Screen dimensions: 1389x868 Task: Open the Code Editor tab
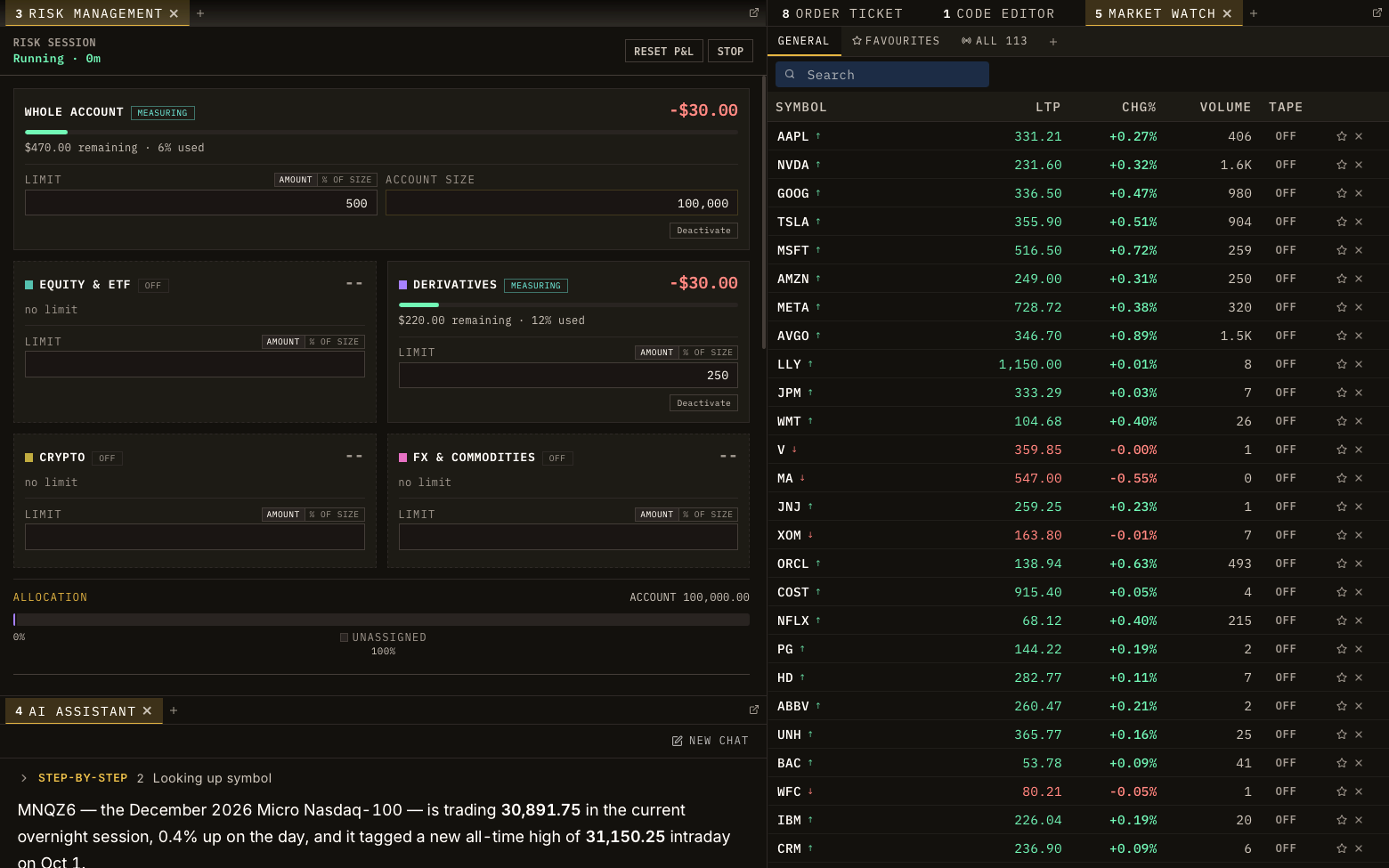click(999, 13)
